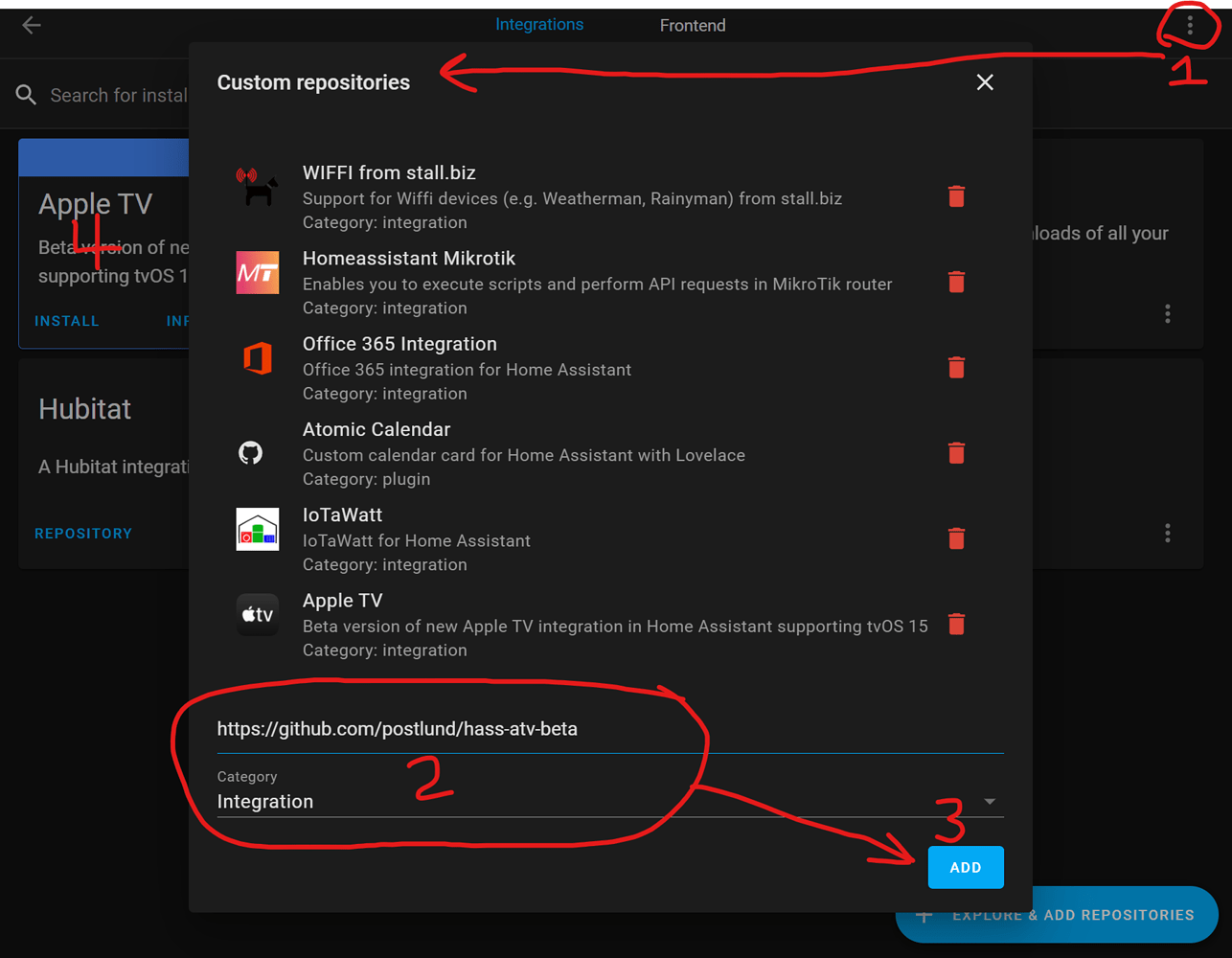1232x958 pixels.
Task: Click the MikroTik router scripts description
Action: [598, 285]
